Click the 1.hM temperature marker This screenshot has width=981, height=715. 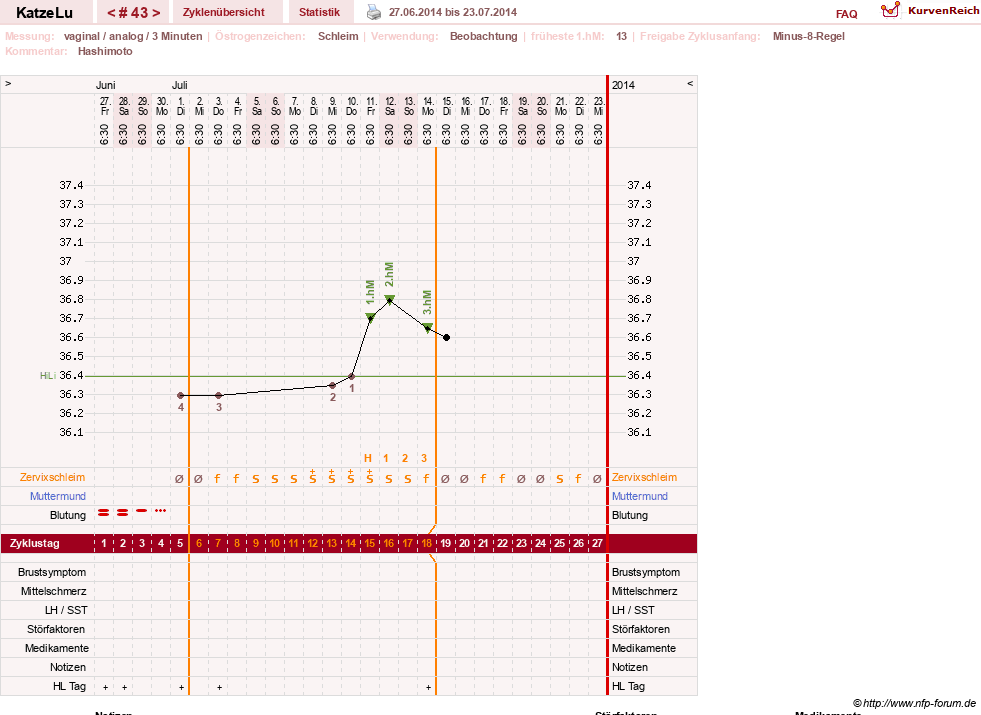click(370, 318)
